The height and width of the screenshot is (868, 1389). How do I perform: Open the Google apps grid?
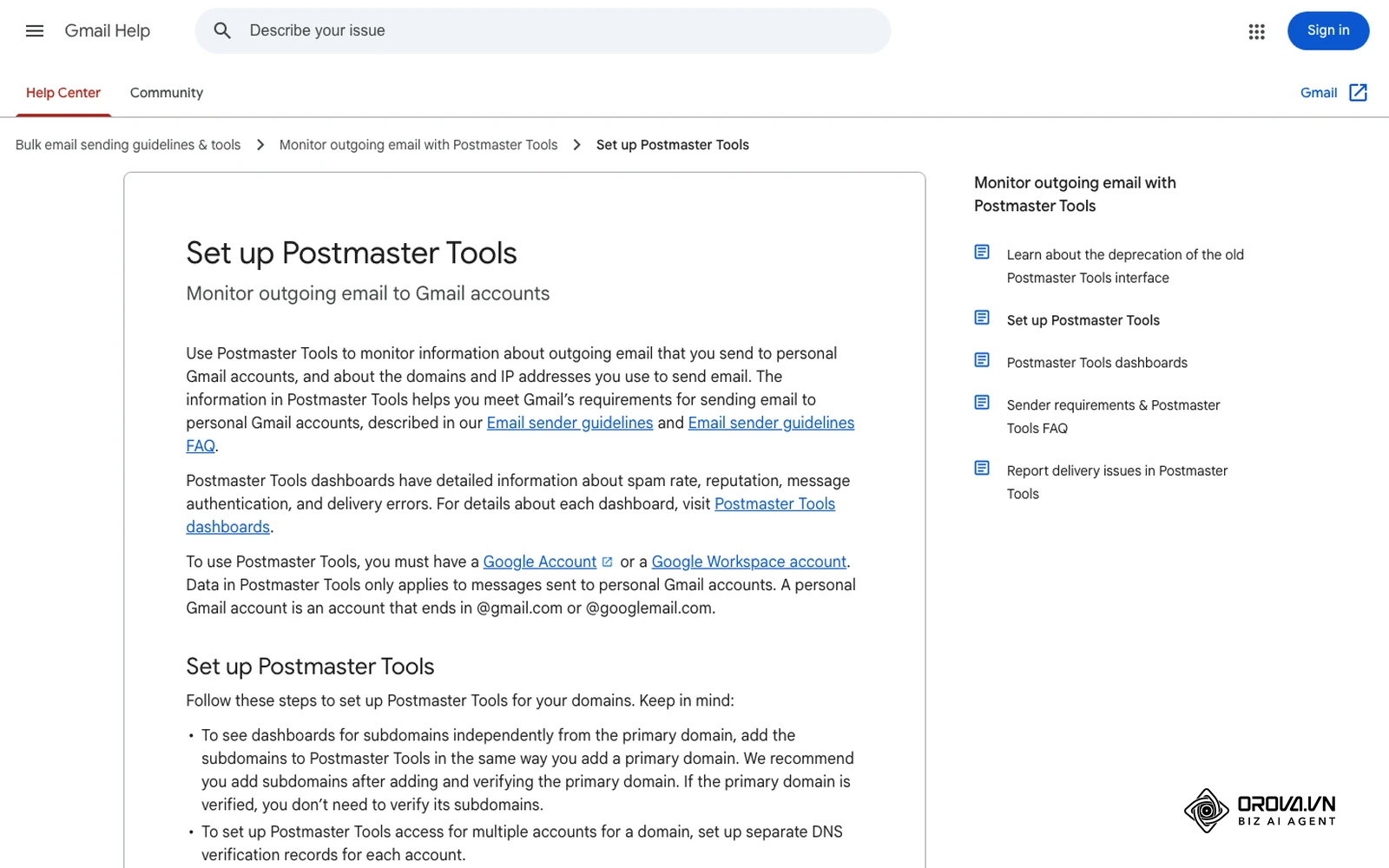pyautogui.click(x=1256, y=31)
